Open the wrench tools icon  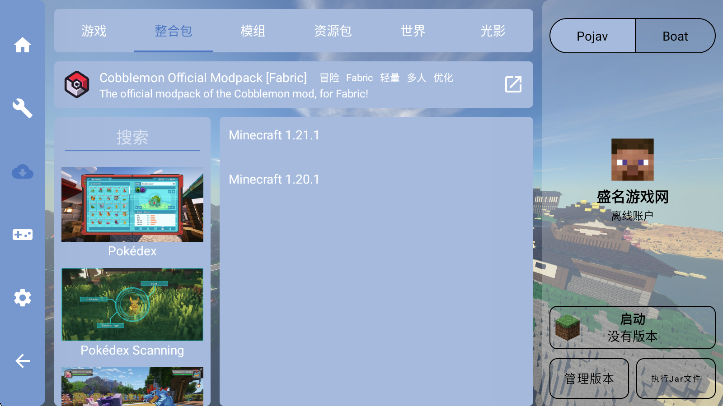(x=22, y=108)
